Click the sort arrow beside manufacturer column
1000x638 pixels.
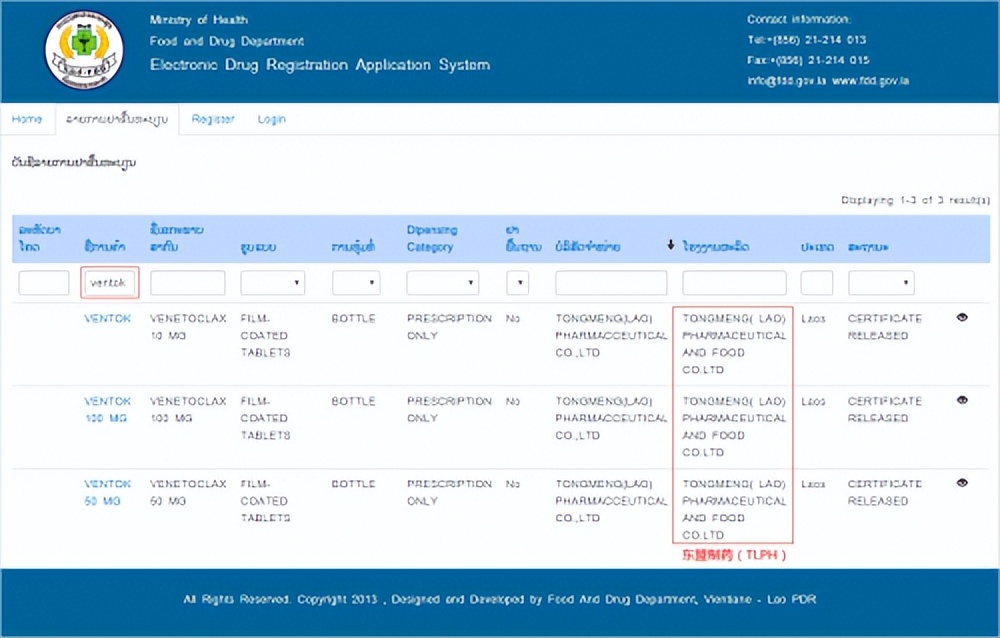coord(671,246)
